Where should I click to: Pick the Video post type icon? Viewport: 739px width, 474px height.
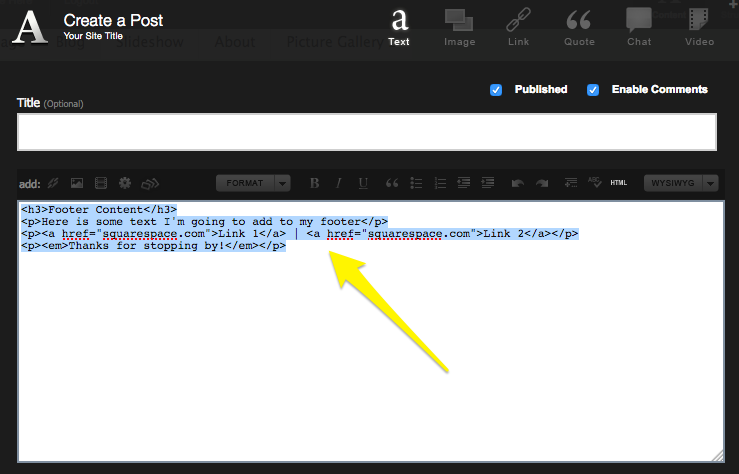[699, 26]
